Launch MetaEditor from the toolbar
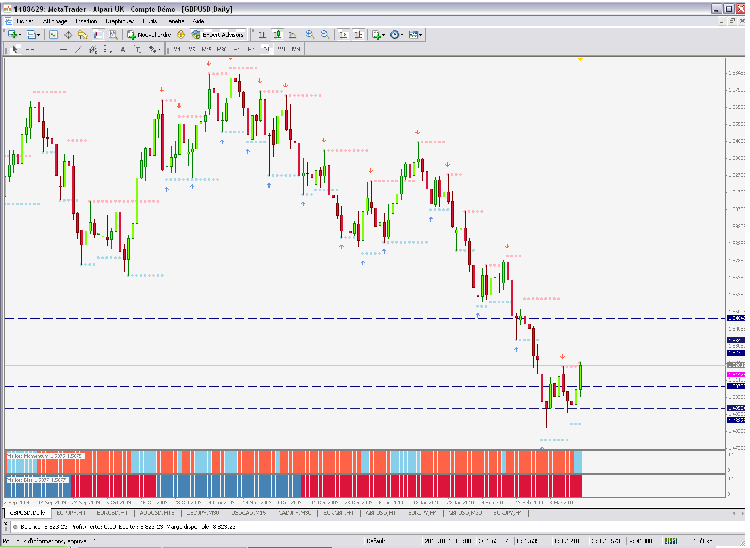The image size is (750, 548). (x=181, y=34)
